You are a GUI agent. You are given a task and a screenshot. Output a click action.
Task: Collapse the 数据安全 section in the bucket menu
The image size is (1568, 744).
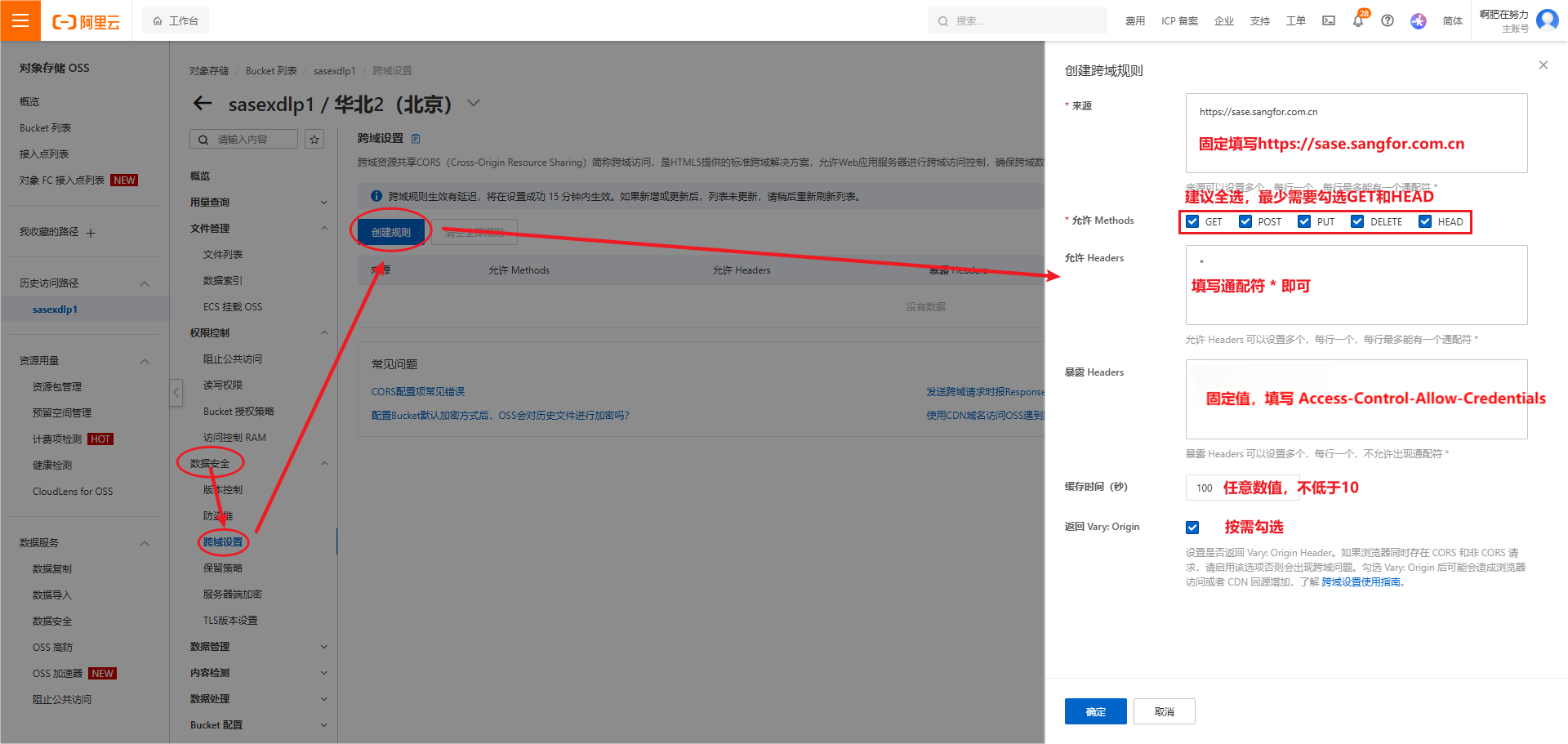(x=324, y=464)
